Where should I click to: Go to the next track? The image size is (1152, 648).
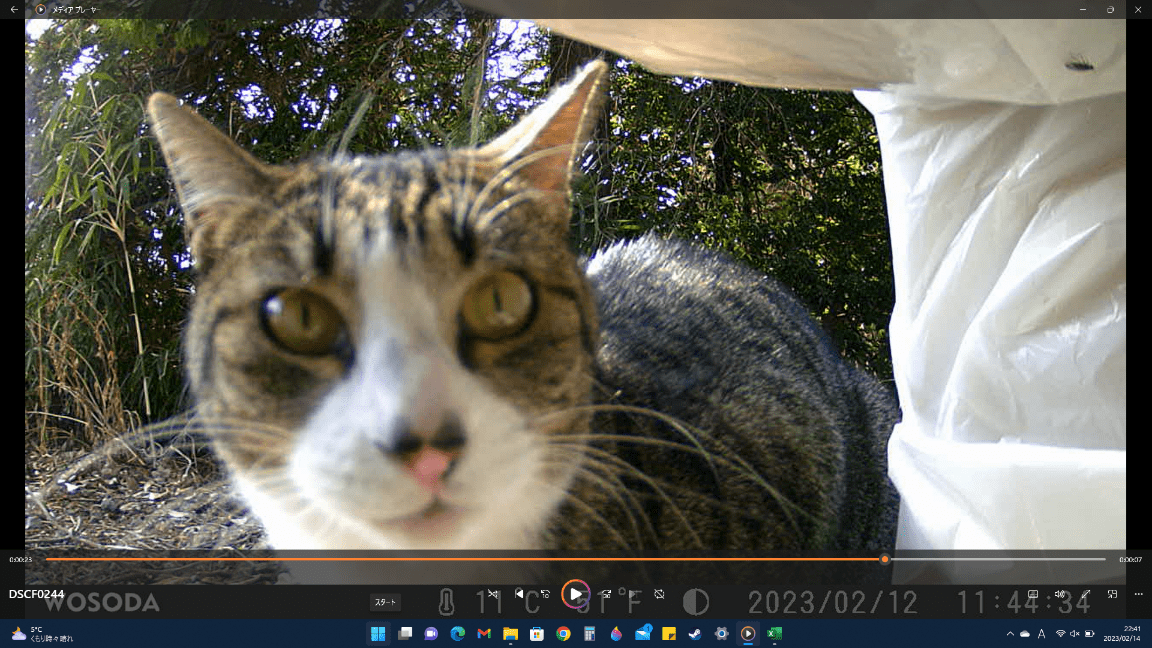[x=632, y=594]
